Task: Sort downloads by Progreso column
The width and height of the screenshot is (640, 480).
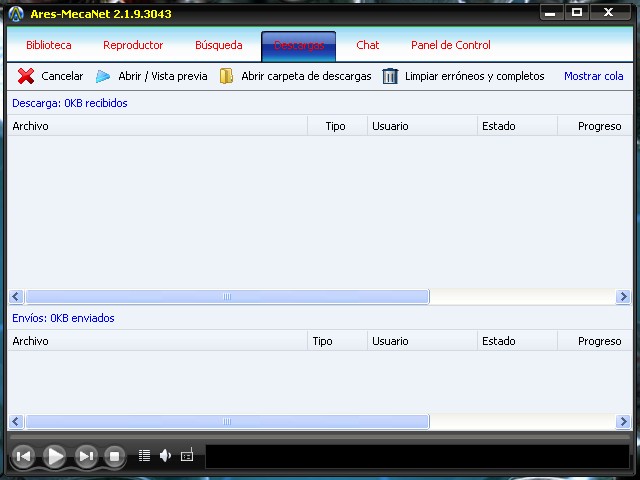Action: coord(595,126)
